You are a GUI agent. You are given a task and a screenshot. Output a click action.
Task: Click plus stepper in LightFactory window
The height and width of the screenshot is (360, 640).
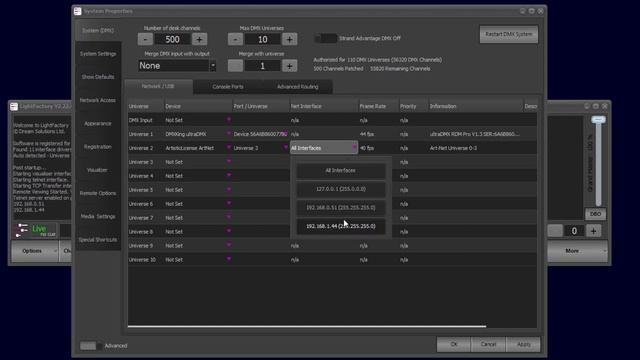coord(593,231)
